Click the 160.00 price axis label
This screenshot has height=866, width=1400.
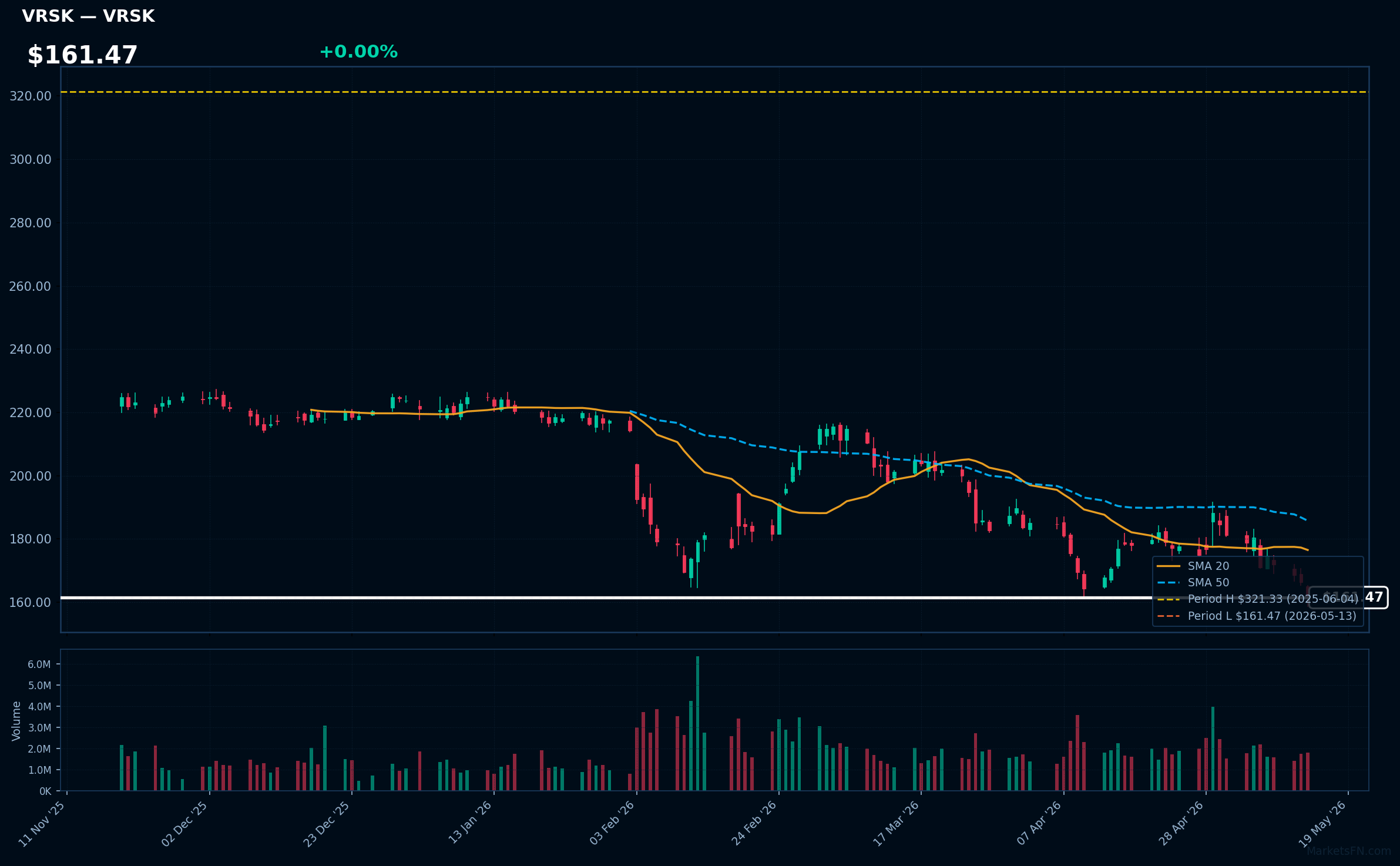point(31,602)
